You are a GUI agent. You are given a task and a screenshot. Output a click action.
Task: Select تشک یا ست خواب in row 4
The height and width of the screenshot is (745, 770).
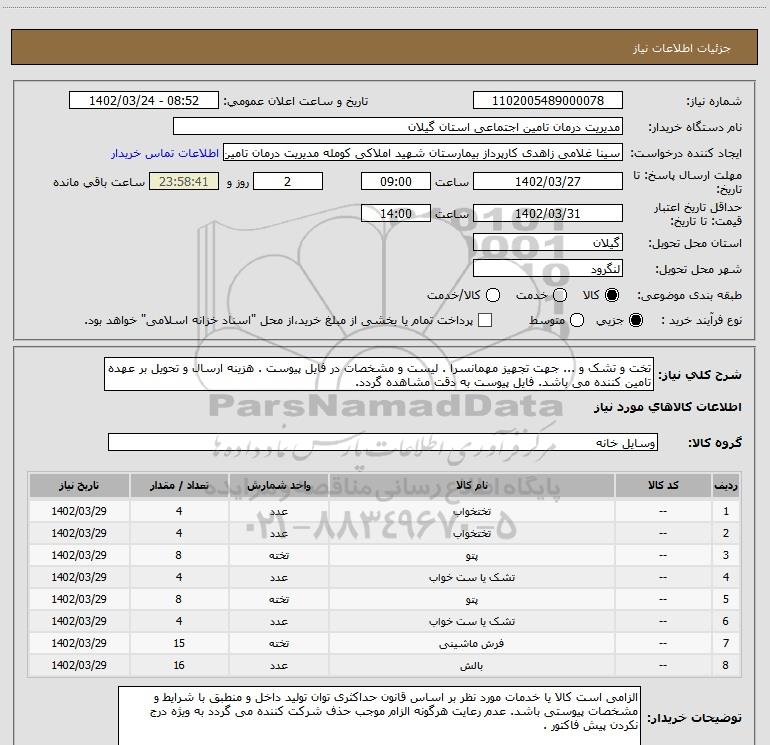[471, 578]
